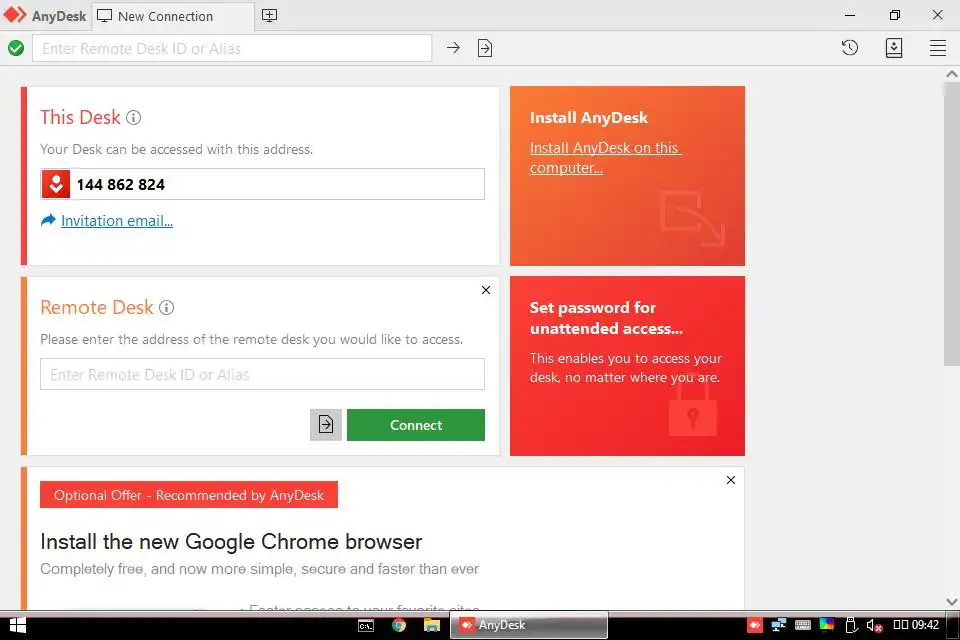Open the Windows Start menu
The image size is (960, 640).
[17, 625]
